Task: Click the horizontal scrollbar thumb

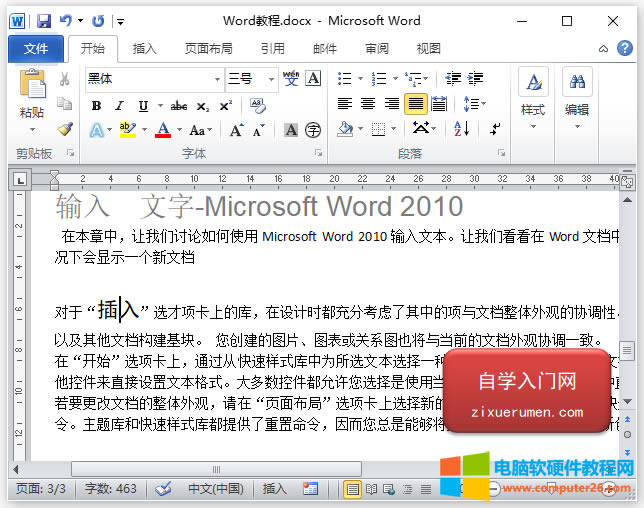Action: click(x=216, y=469)
